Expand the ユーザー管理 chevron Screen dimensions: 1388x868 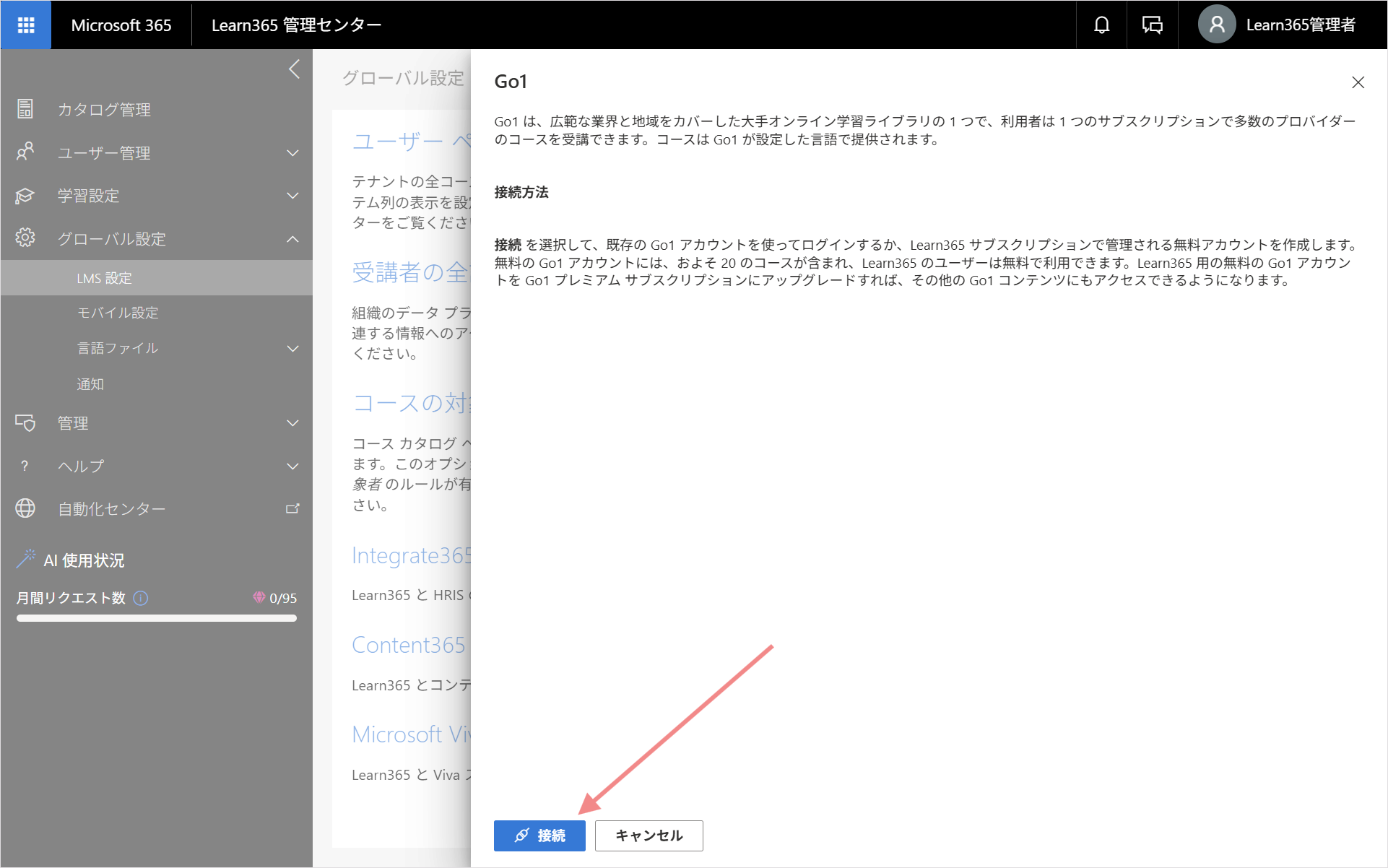pyautogui.click(x=292, y=153)
